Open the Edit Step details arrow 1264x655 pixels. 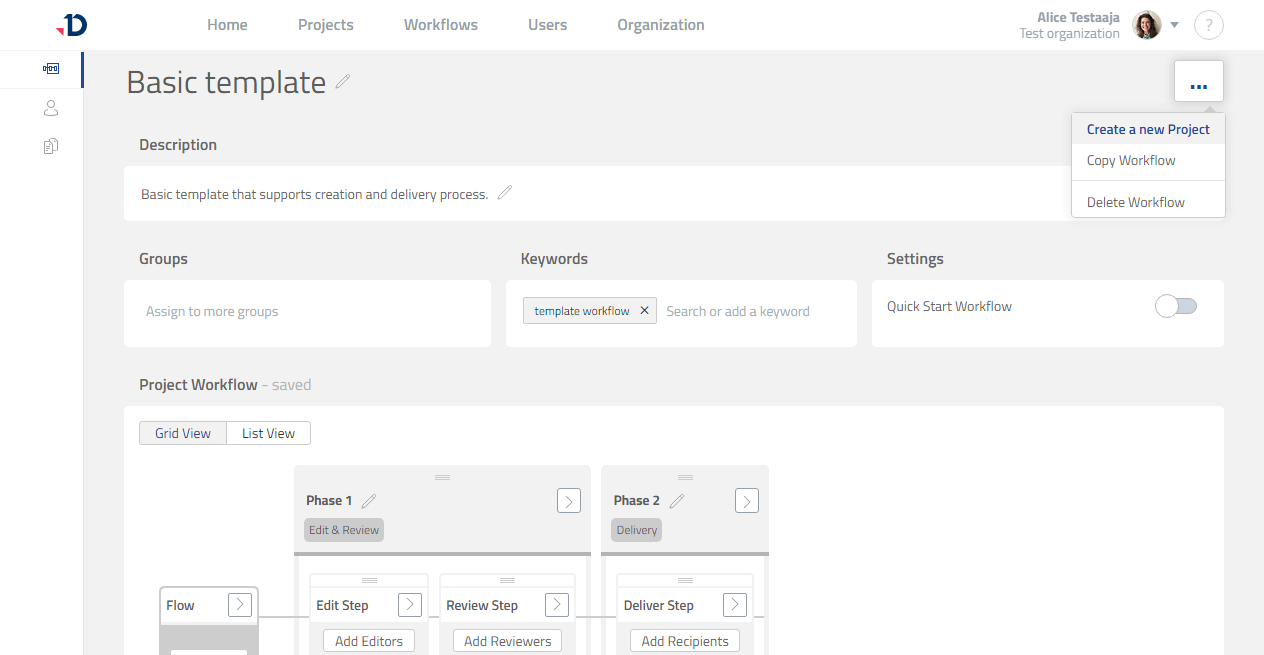(409, 604)
